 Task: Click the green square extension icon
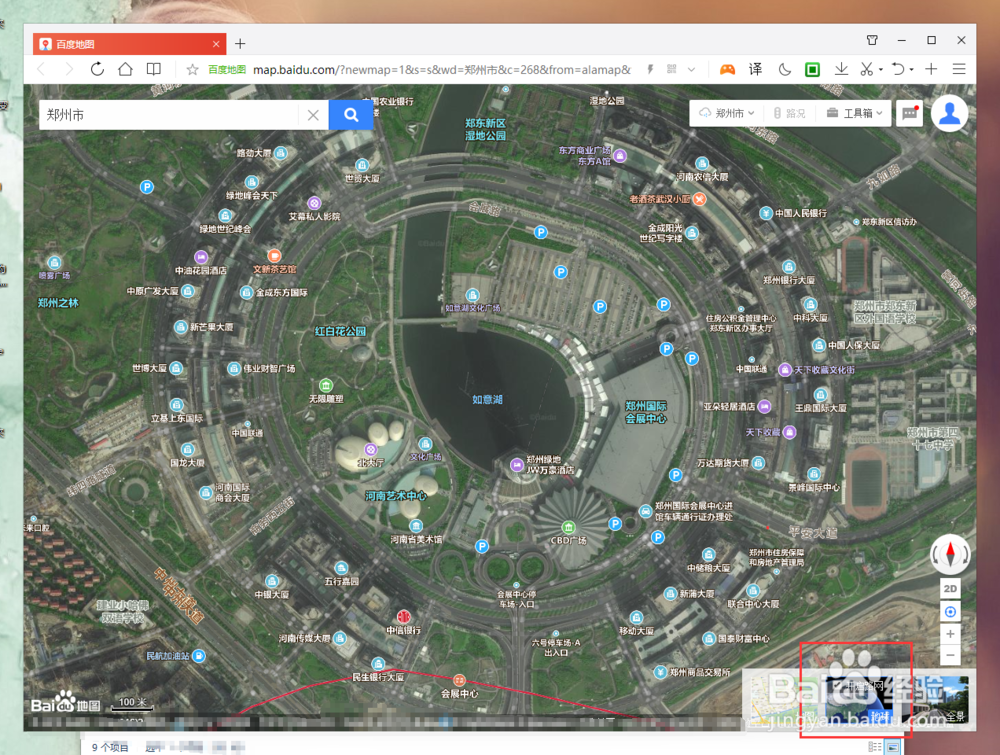point(812,70)
